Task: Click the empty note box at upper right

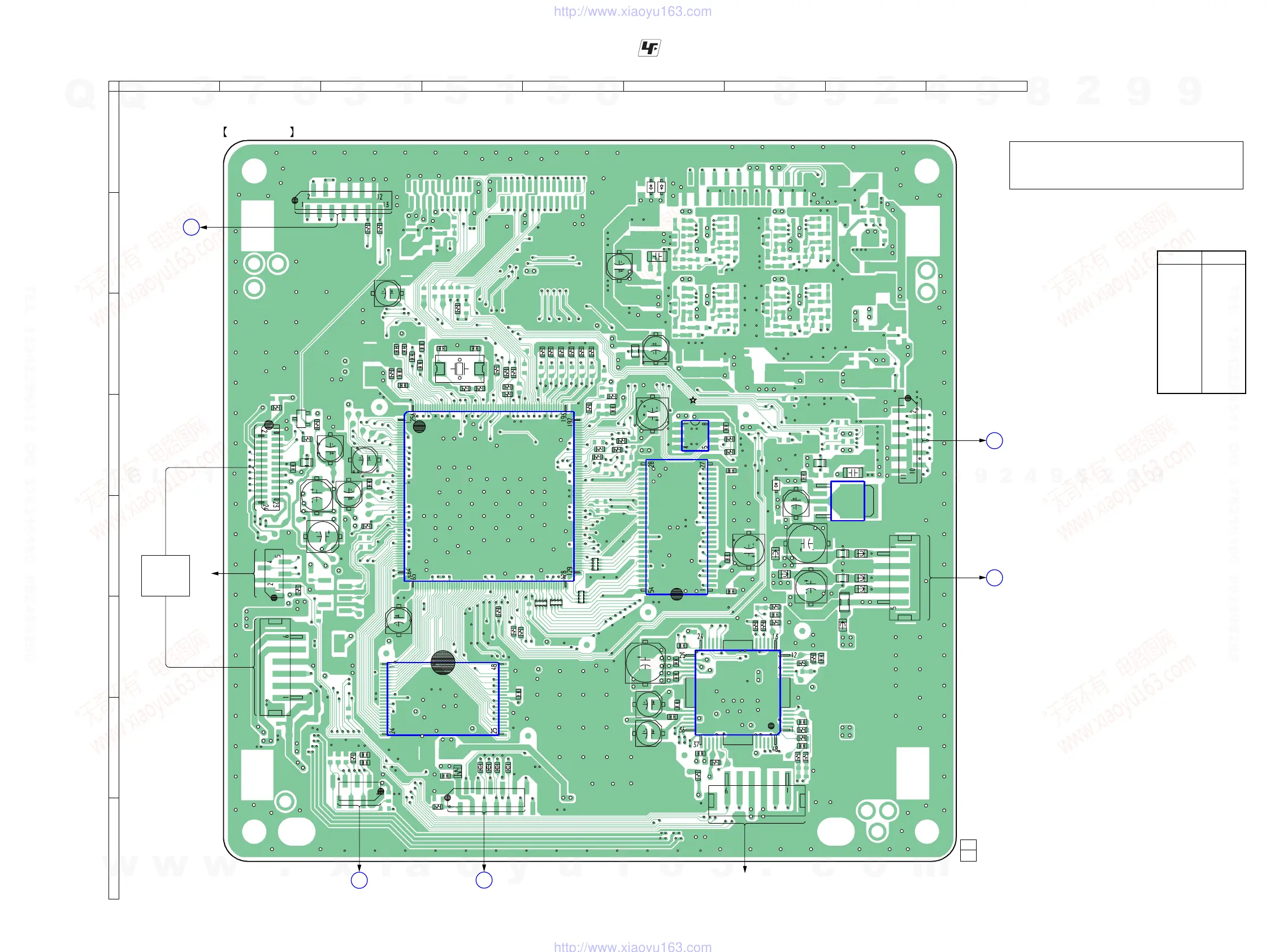Action: pyautogui.click(x=1126, y=165)
